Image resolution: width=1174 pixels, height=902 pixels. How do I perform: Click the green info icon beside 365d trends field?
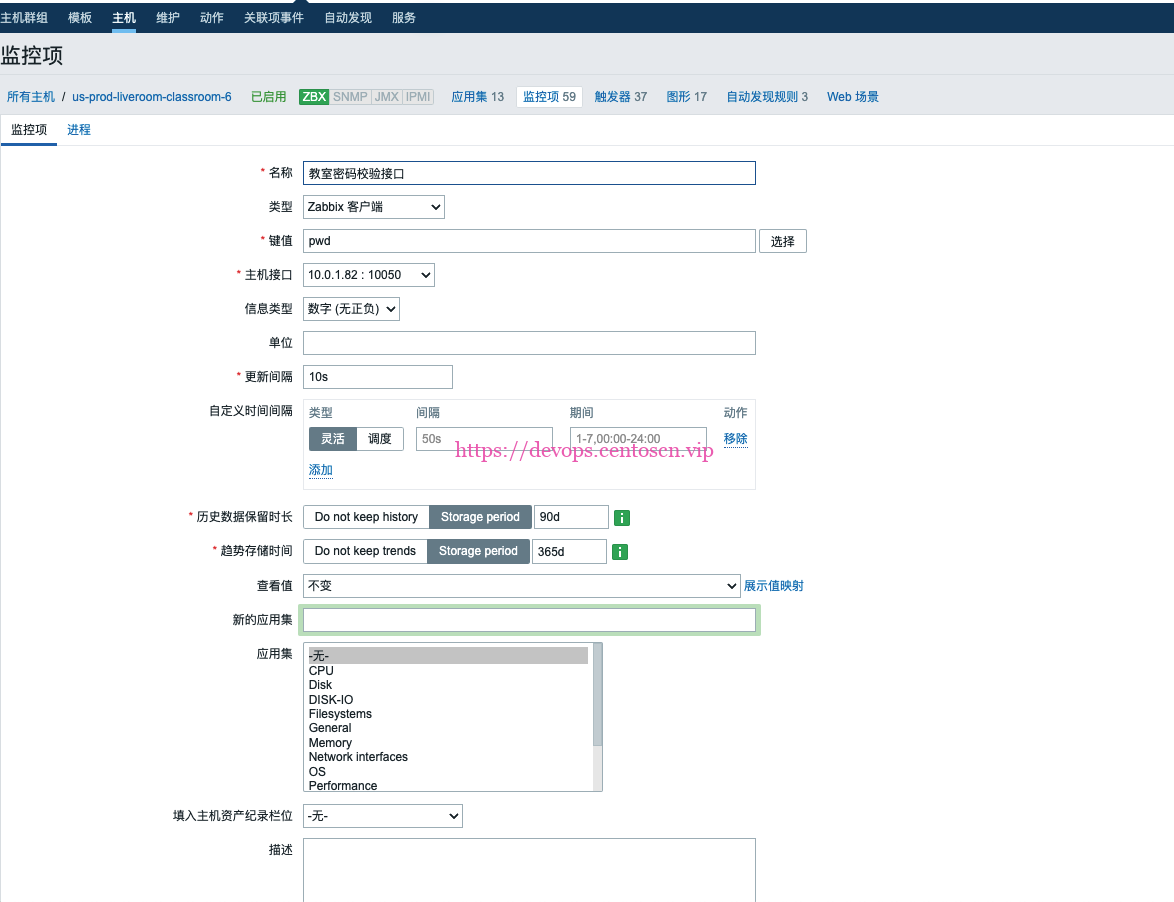tap(618, 551)
